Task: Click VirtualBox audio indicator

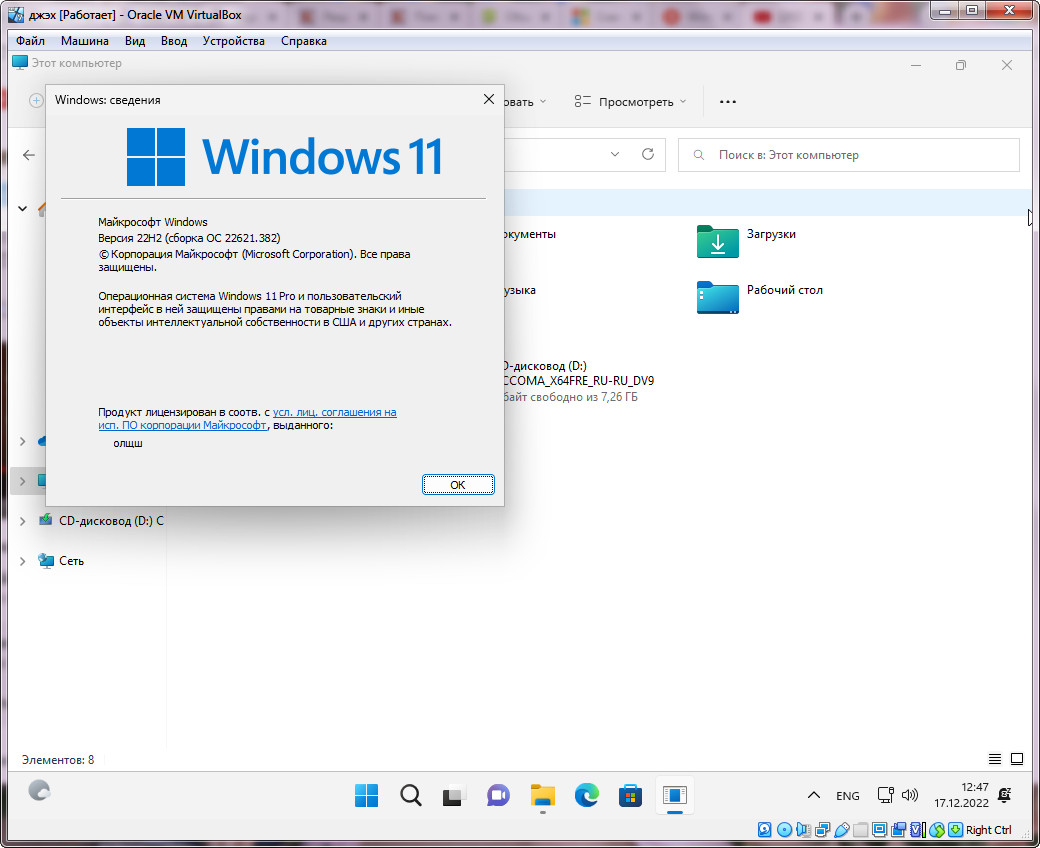Action: [x=803, y=829]
